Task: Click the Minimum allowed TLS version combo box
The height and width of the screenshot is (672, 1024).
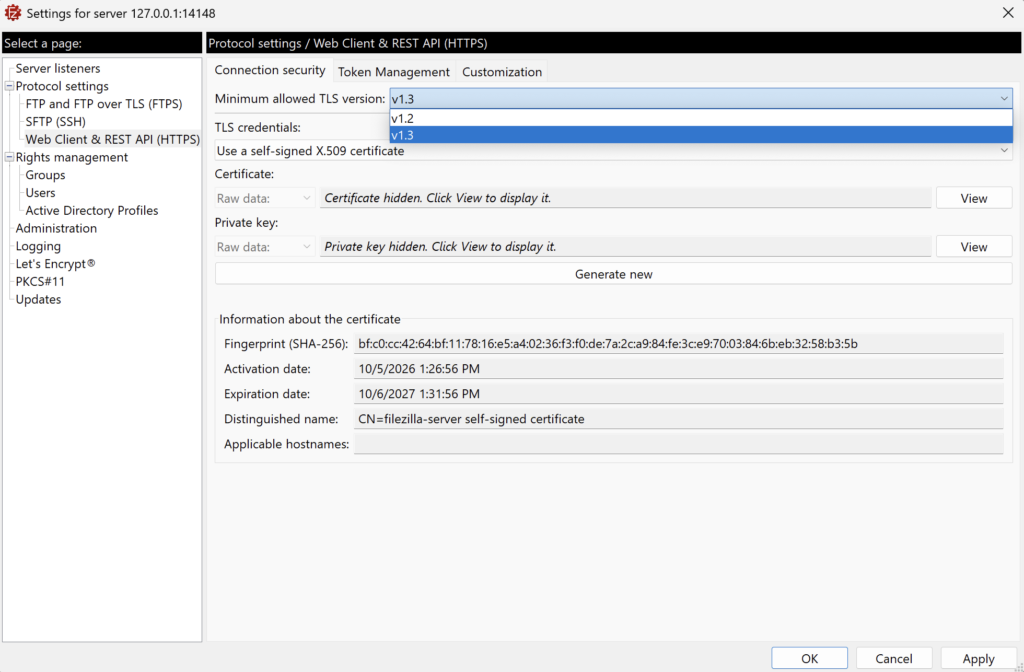Action: coord(701,99)
